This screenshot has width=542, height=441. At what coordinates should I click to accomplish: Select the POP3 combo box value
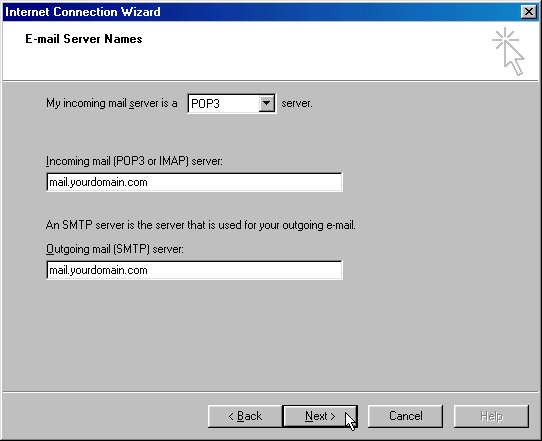tap(224, 104)
